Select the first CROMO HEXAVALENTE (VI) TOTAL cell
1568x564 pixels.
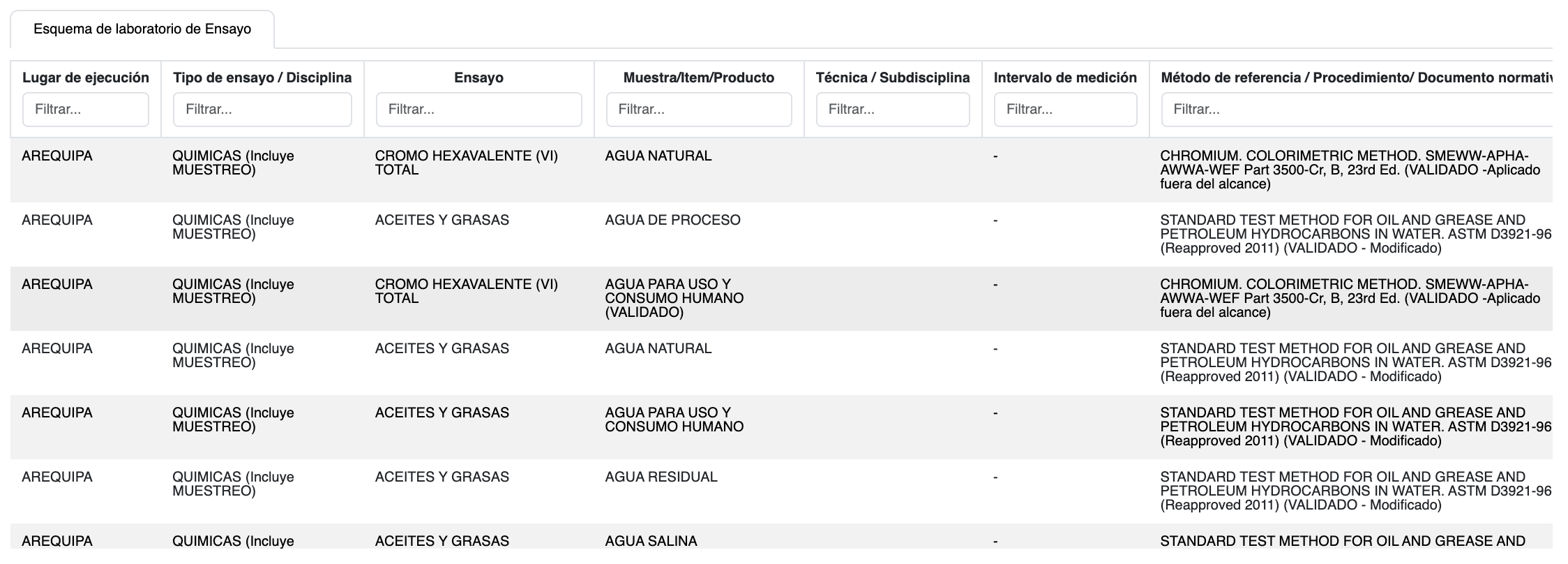(x=466, y=163)
